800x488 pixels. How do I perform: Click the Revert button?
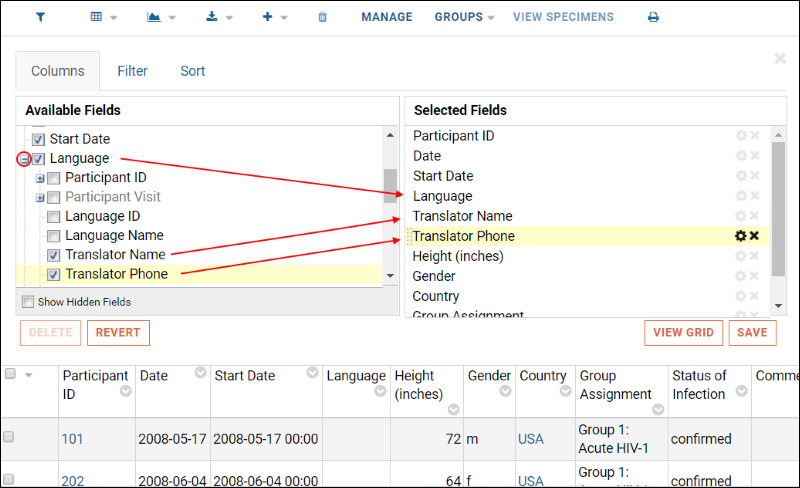[x=118, y=333]
